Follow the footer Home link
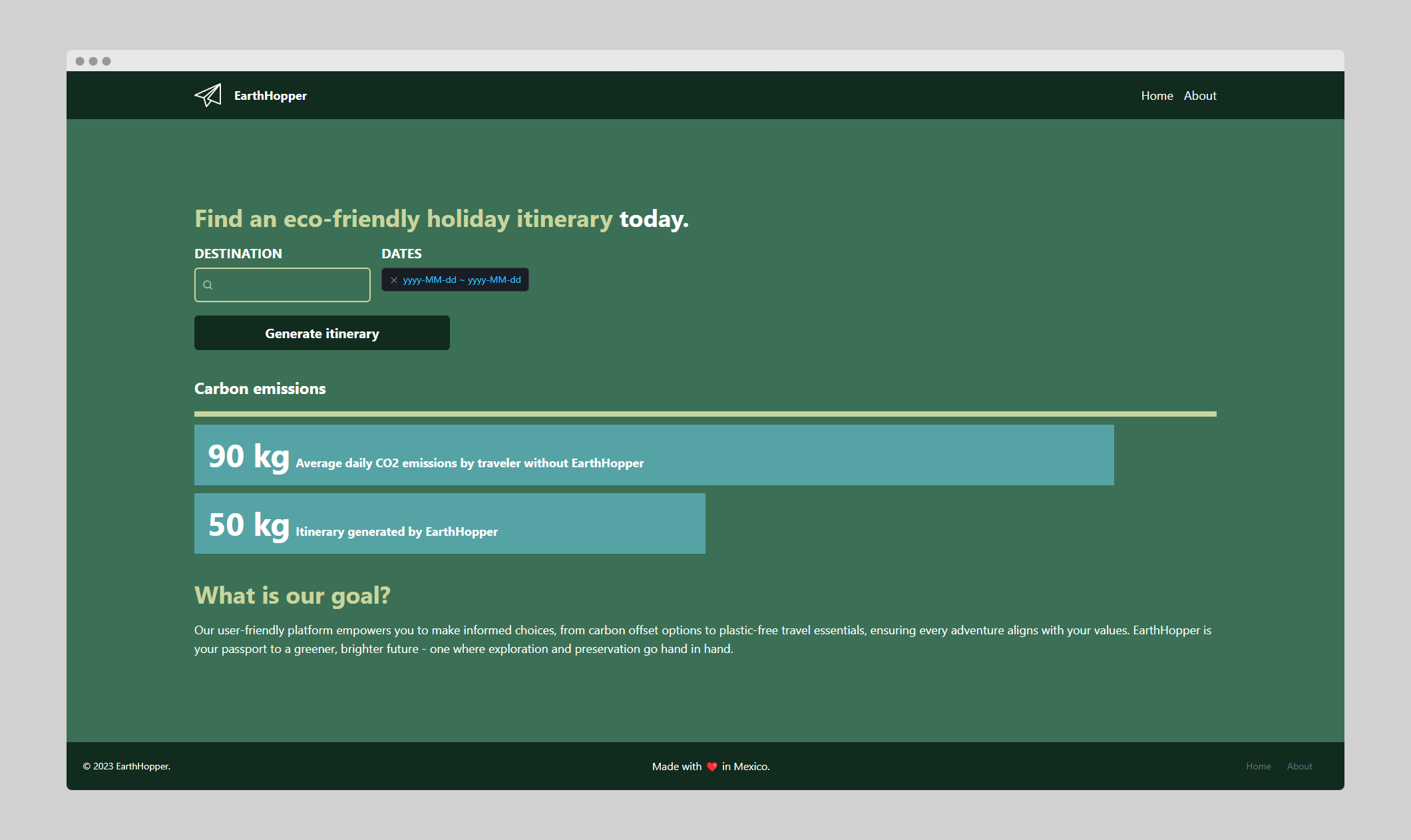Image resolution: width=1411 pixels, height=840 pixels. [1258, 766]
